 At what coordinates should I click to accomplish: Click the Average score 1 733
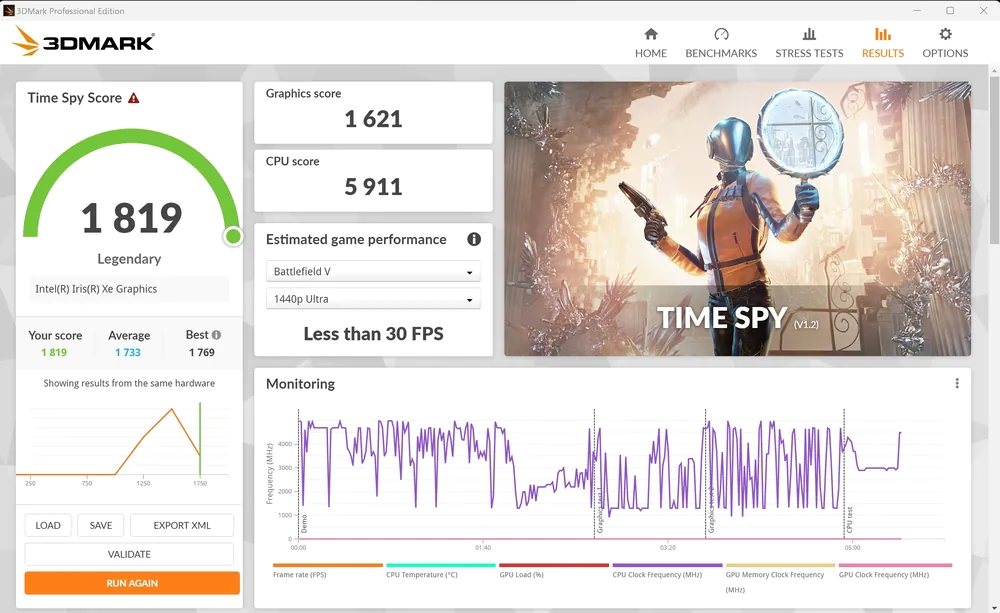tap(128, 352)
